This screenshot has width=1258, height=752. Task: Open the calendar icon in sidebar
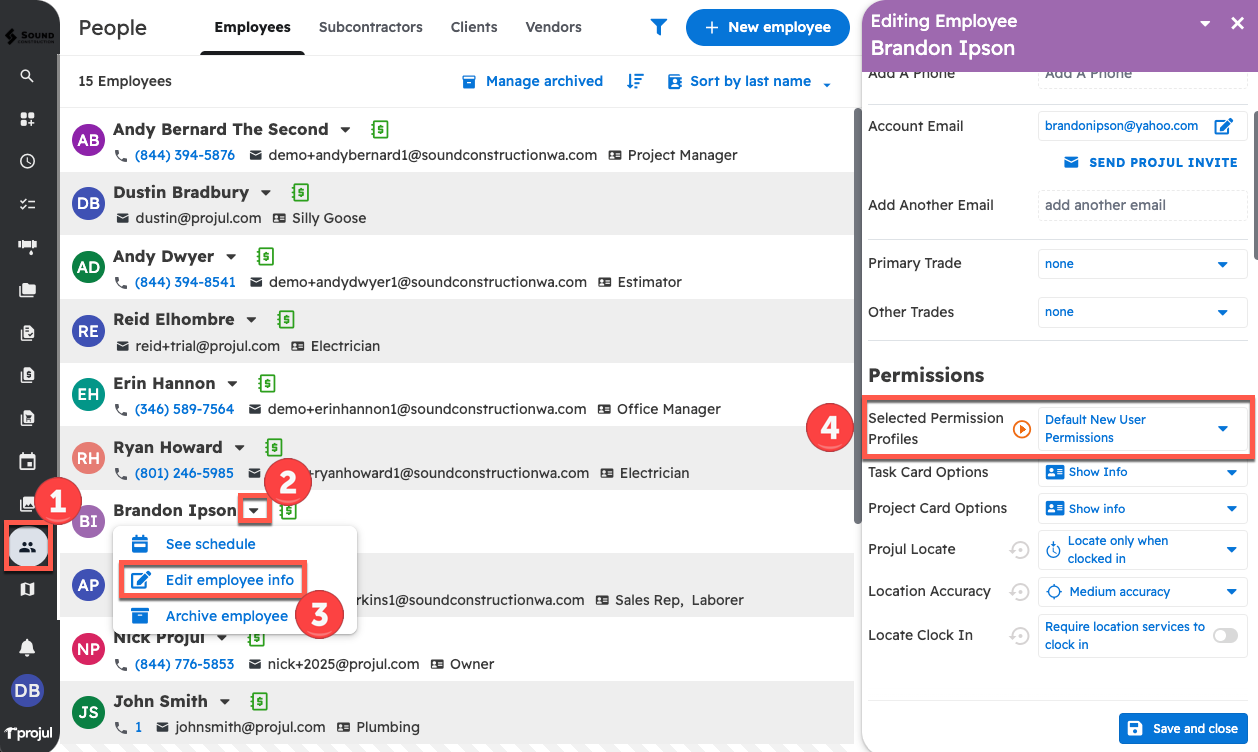coord(27,462)
